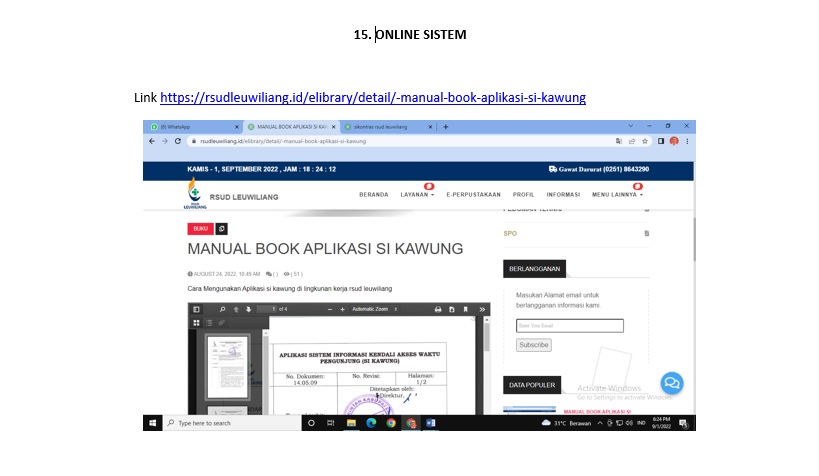Show PDF thumbnails view
The image size is (819, 476).
pos(197,322)
